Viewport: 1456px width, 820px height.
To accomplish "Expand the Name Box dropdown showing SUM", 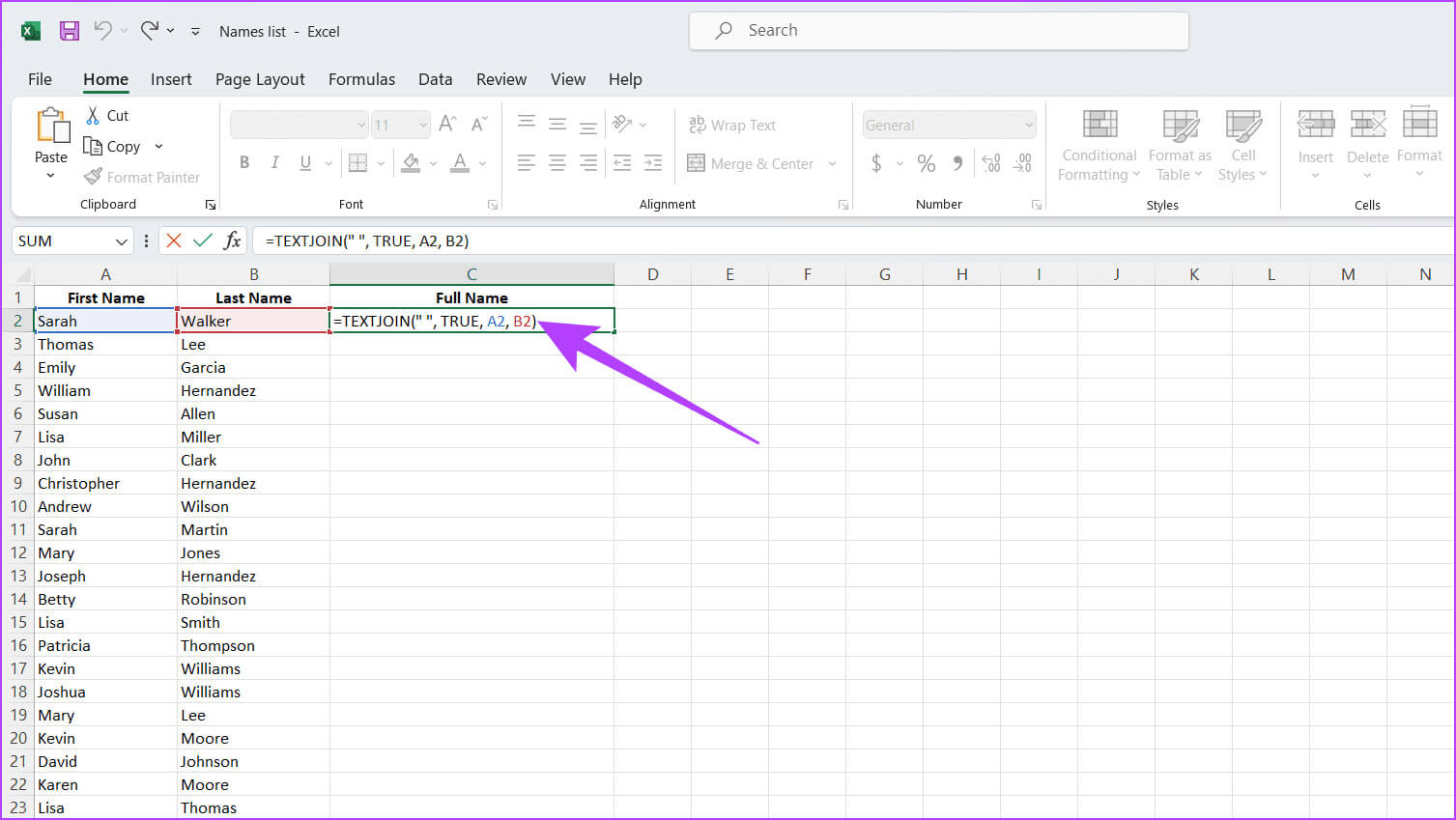I will pyautogui.click(x=122, y=241).
